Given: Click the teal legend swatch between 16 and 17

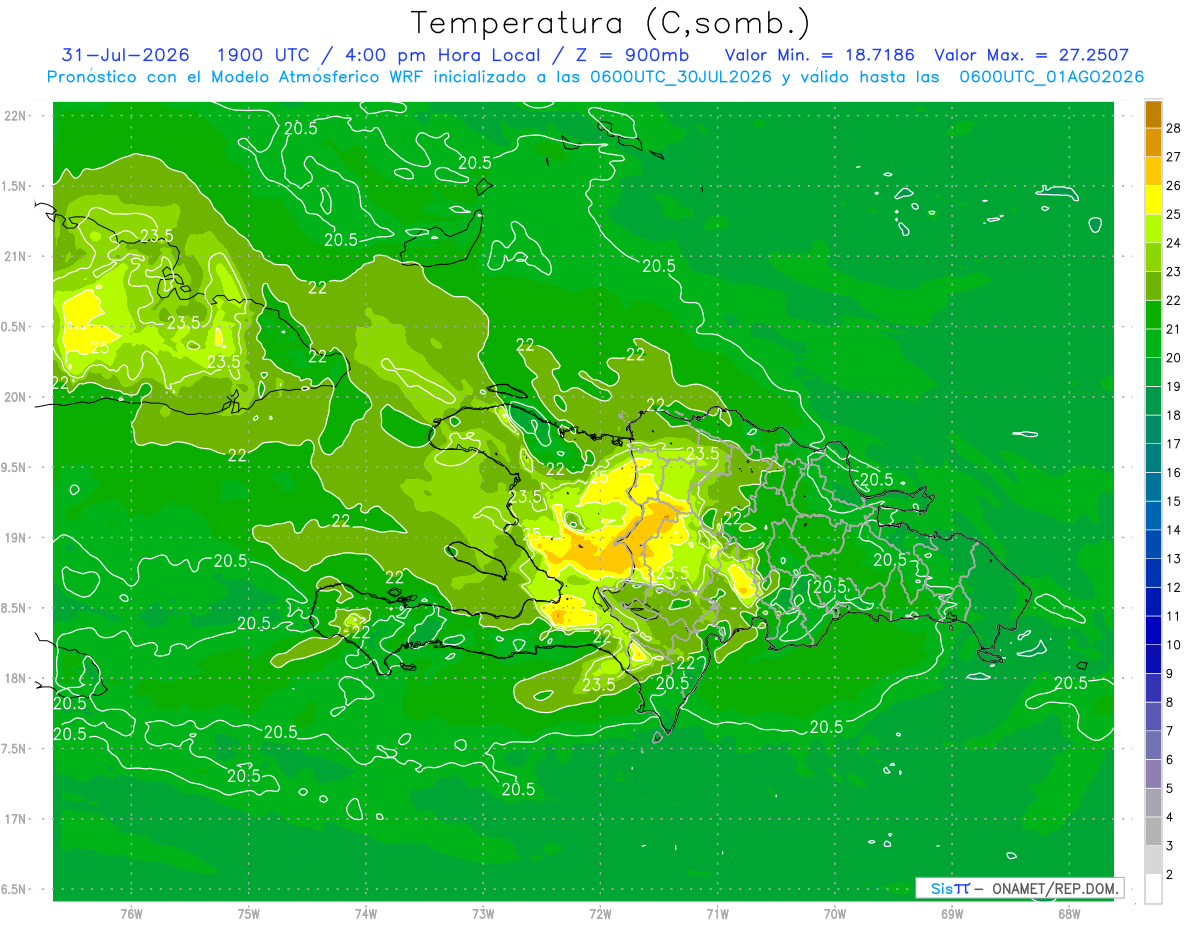Looking at the screenshot, I should [x=1153, y=458].
